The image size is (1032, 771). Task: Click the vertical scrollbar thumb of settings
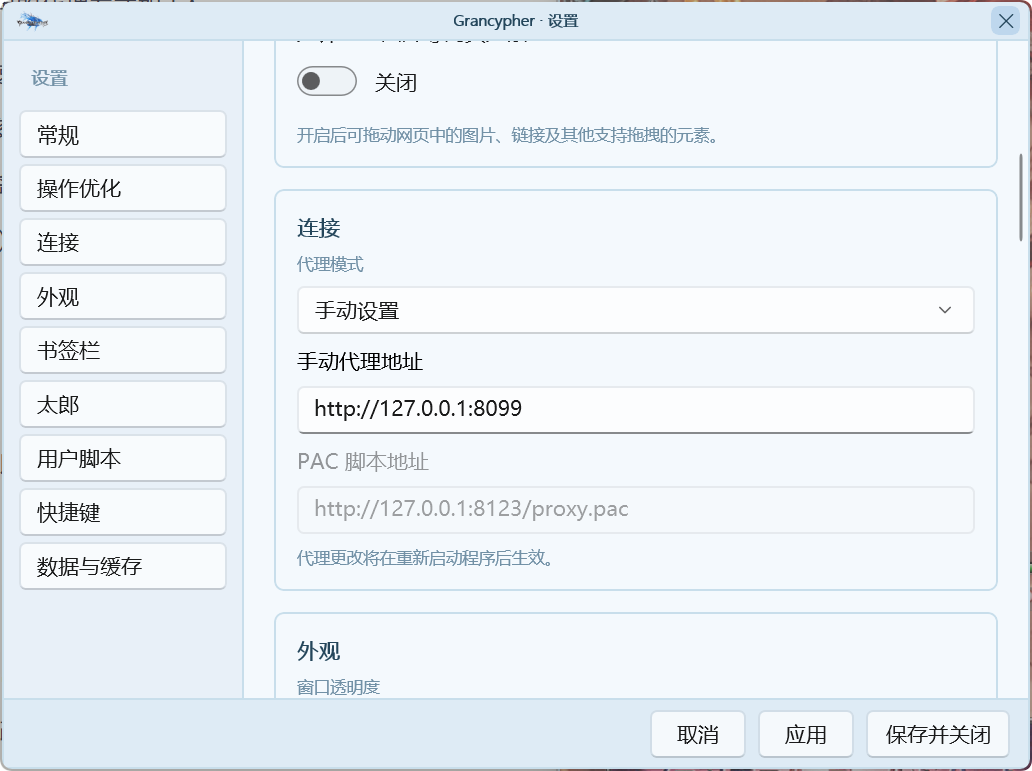pyautogui.click(x=1021, y=197)
